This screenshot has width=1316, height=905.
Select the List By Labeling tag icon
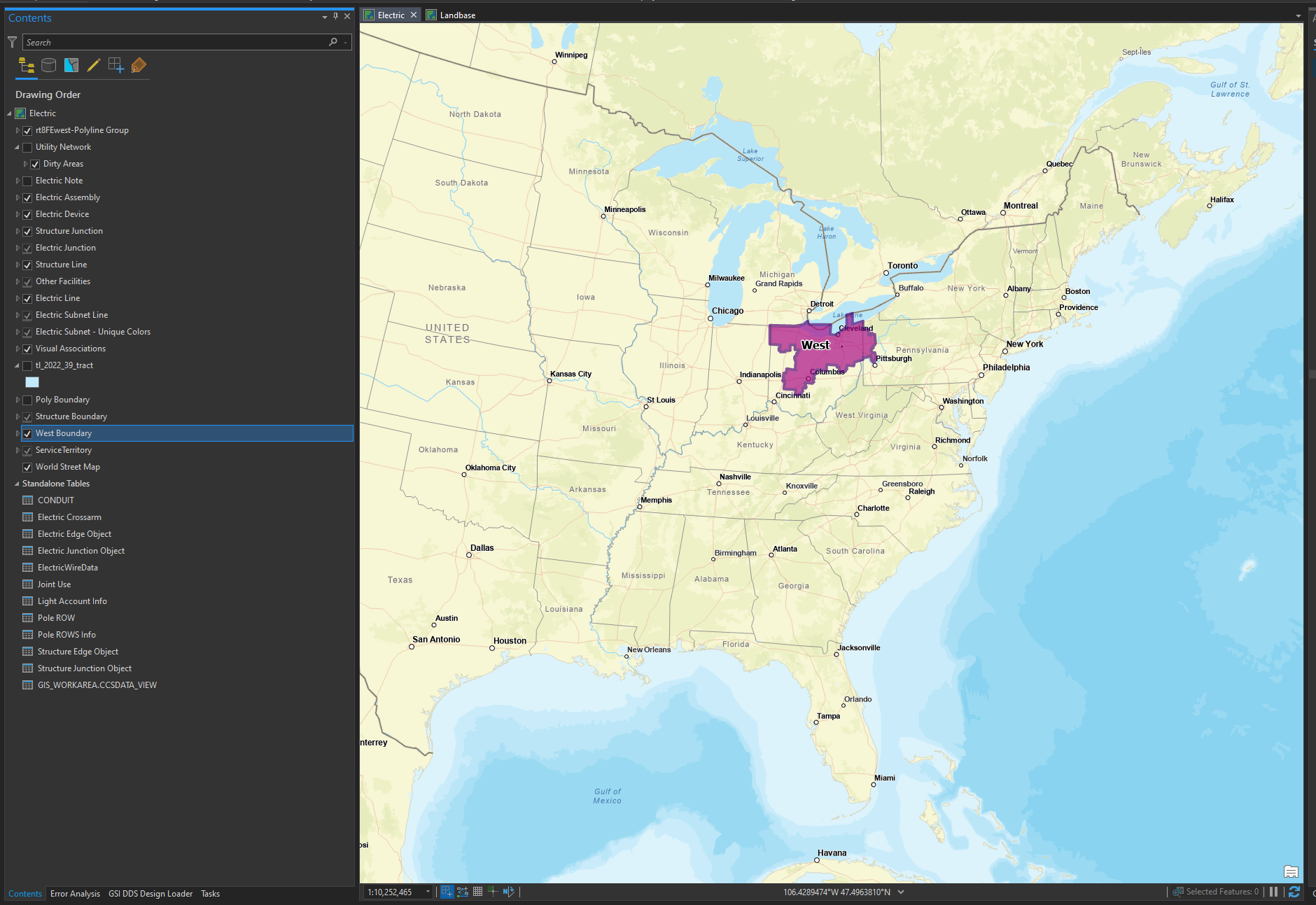[x=138, y=65]
